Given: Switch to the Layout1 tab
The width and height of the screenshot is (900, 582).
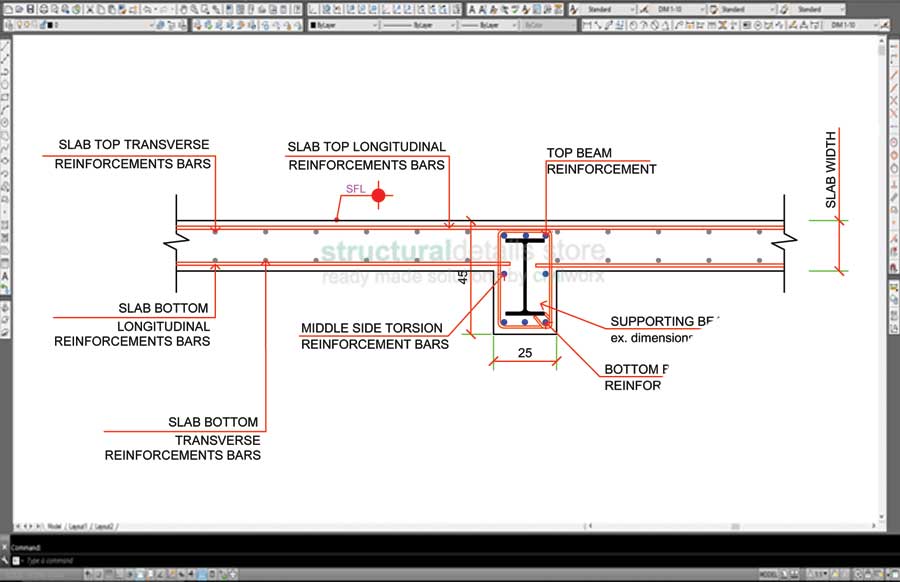Looking at the screenshot, I should point(78,525).
